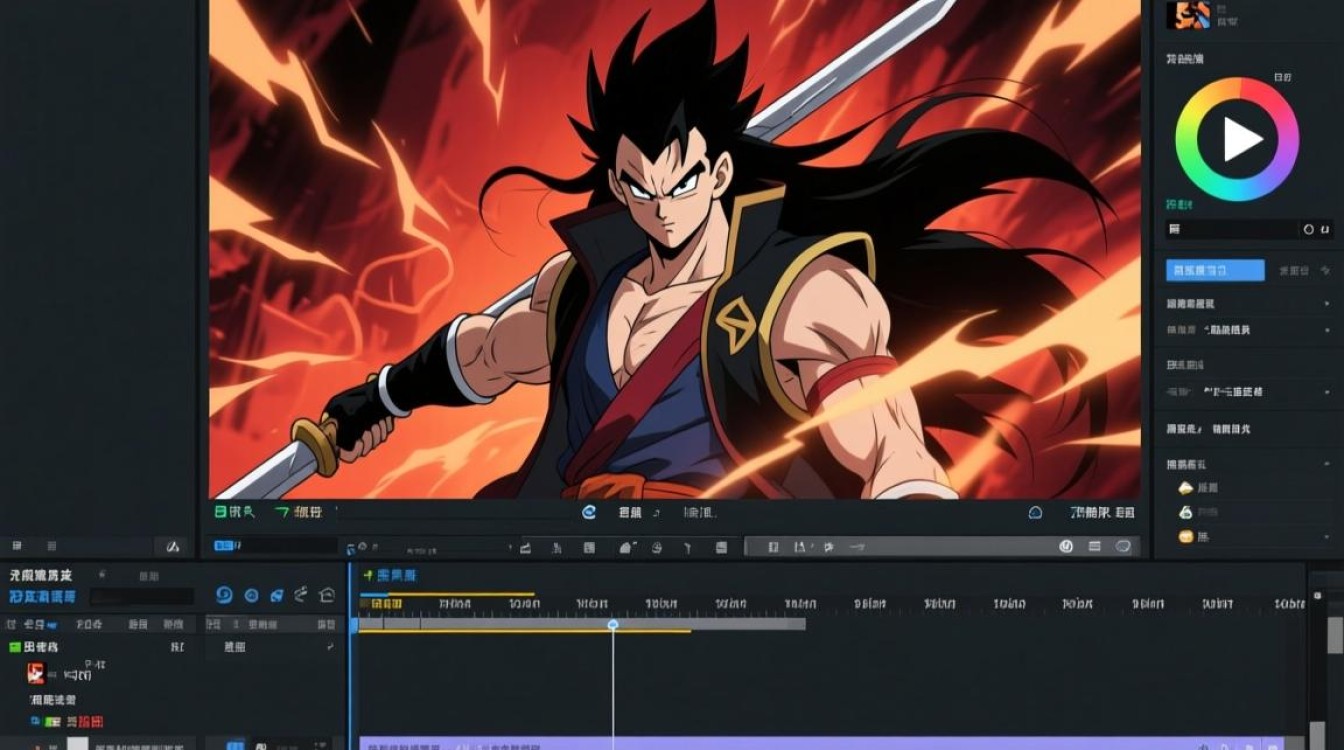
Task: Click the blue circular refresh icon below the preview
Action: tap(589, 512)
